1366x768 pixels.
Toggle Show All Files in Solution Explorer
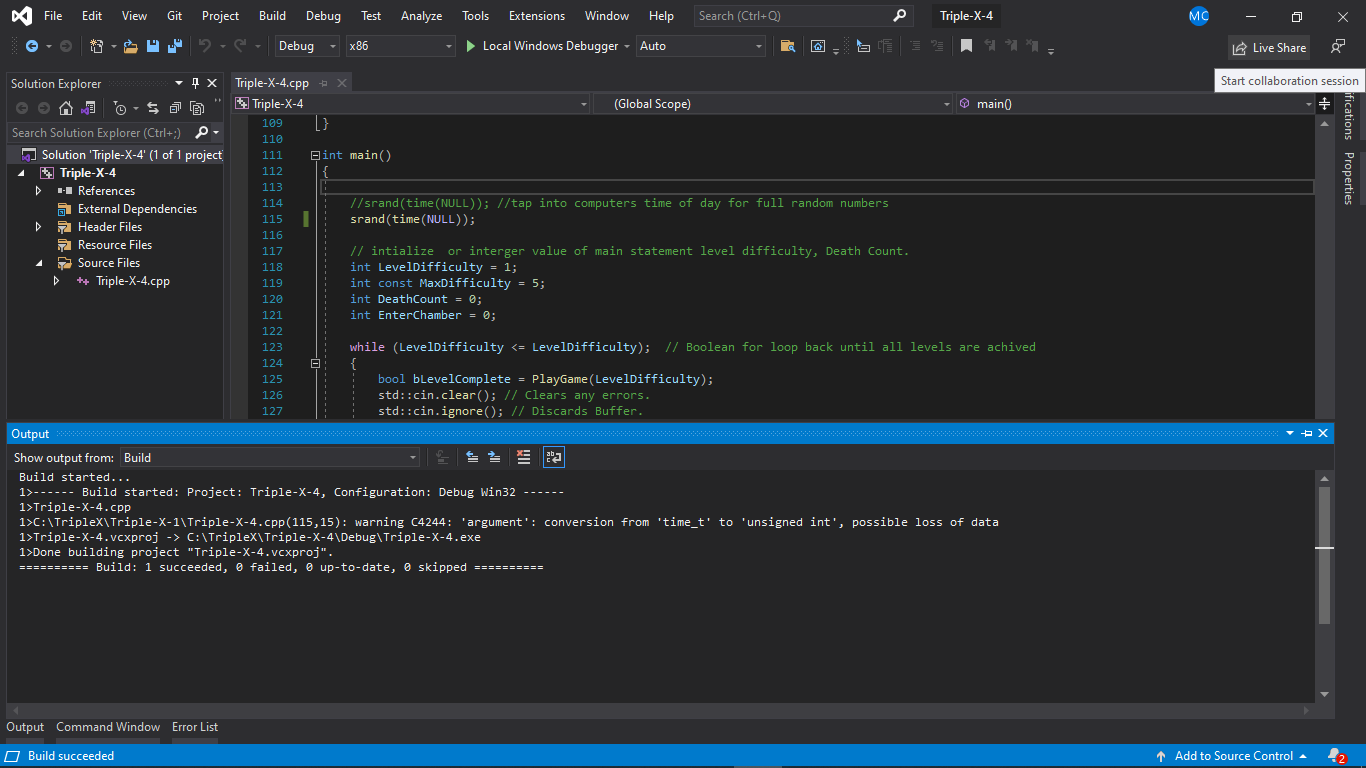pyautogui.click(x=195, y=108)
